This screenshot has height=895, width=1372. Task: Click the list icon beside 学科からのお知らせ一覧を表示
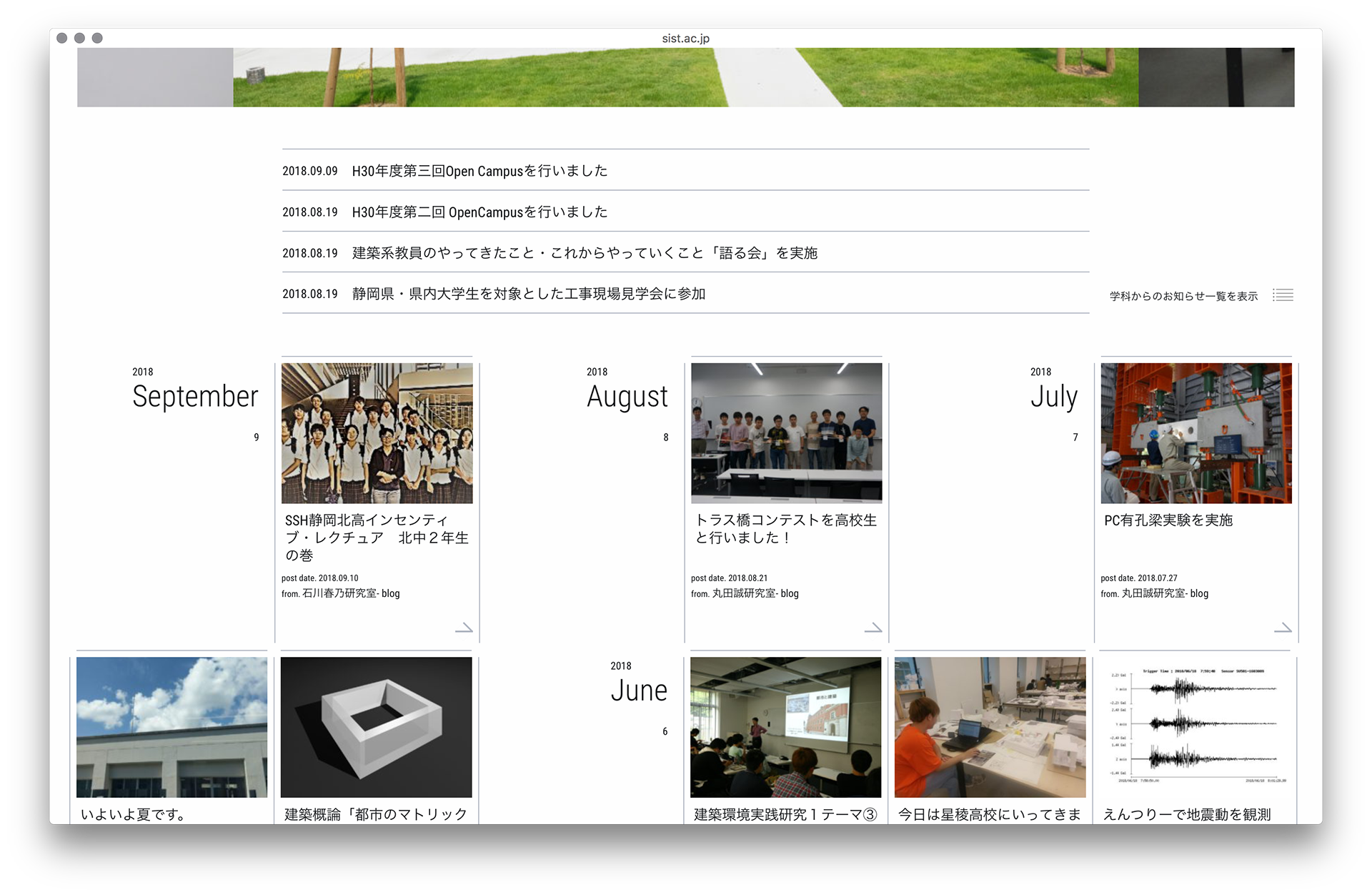click(x=1283, y=295)
